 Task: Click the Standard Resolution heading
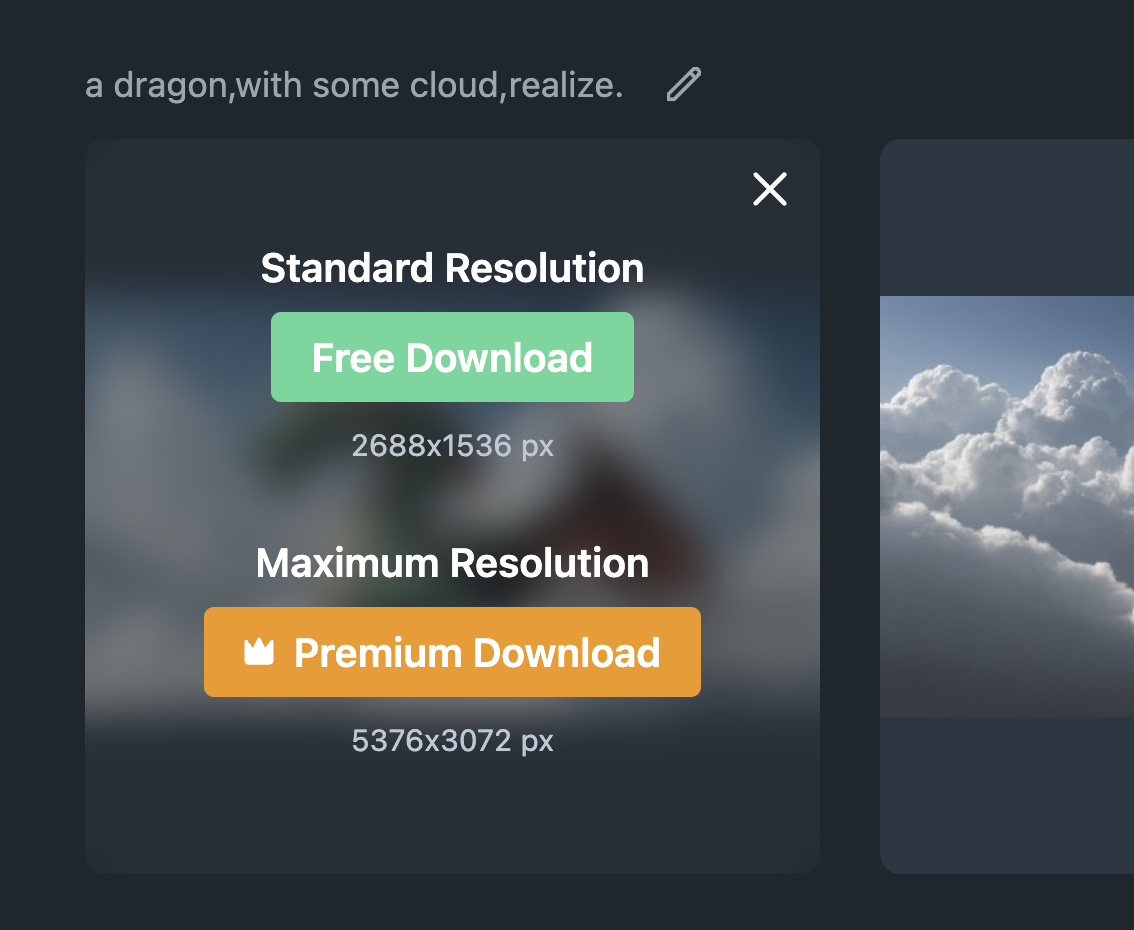(452, 268)
